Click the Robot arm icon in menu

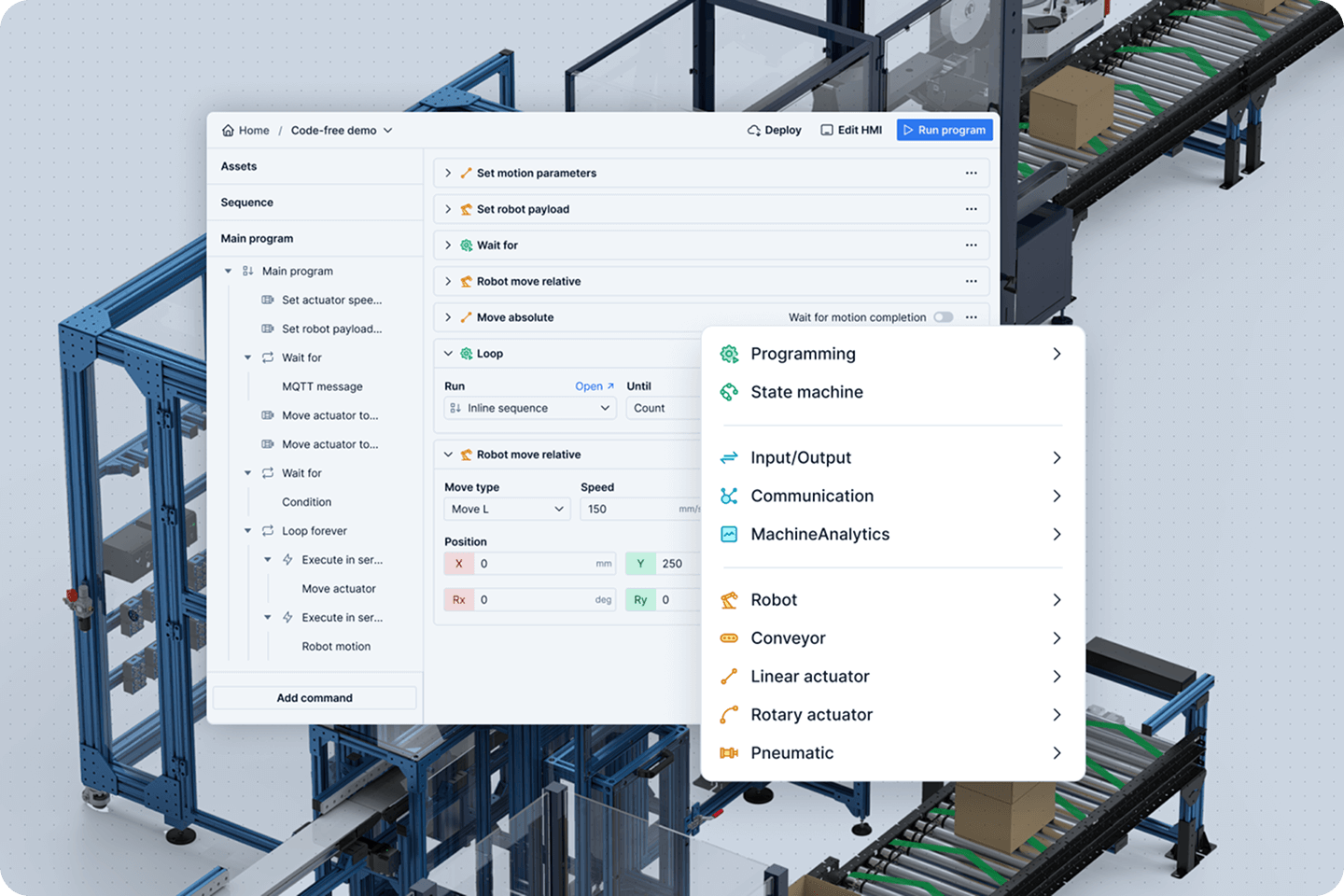[729, 600]
